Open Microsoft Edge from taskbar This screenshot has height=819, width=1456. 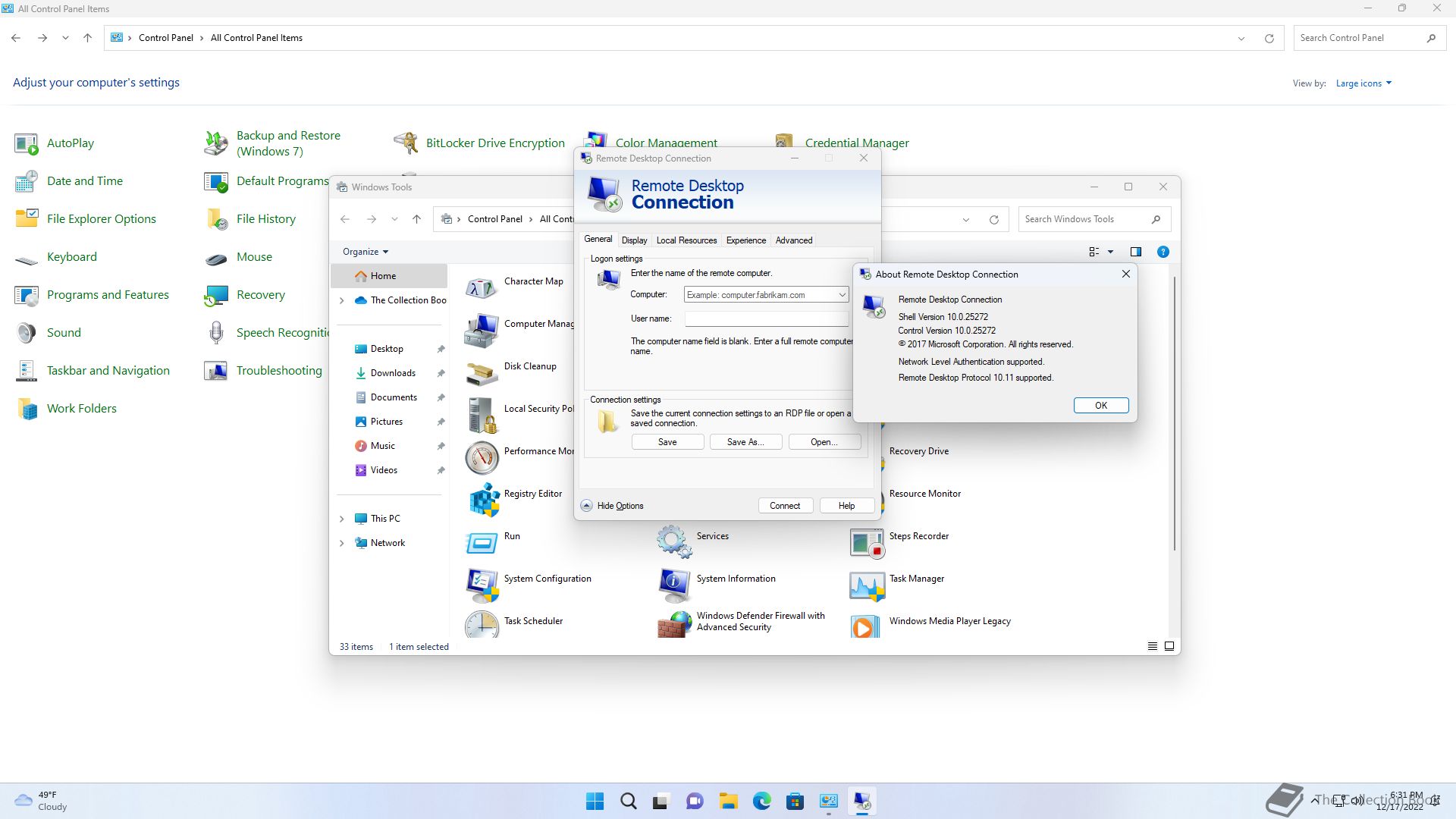(x=761, y=801)
